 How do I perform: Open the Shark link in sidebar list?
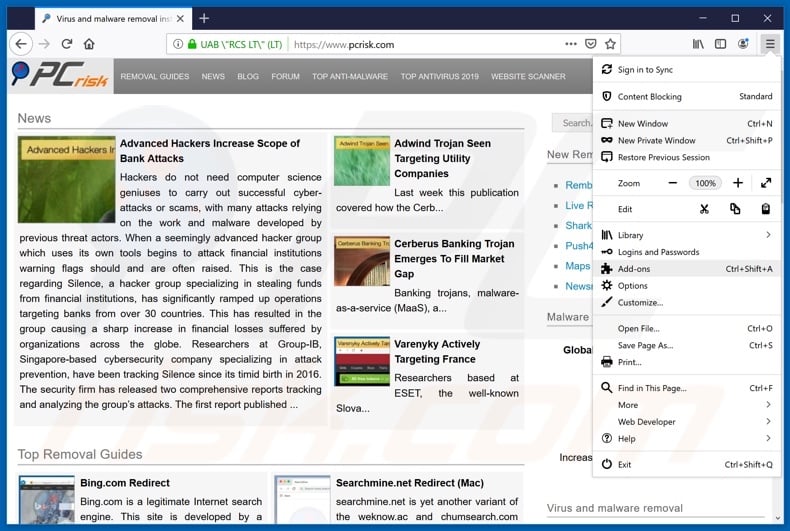pyautogui.click(x=578, y=225)
